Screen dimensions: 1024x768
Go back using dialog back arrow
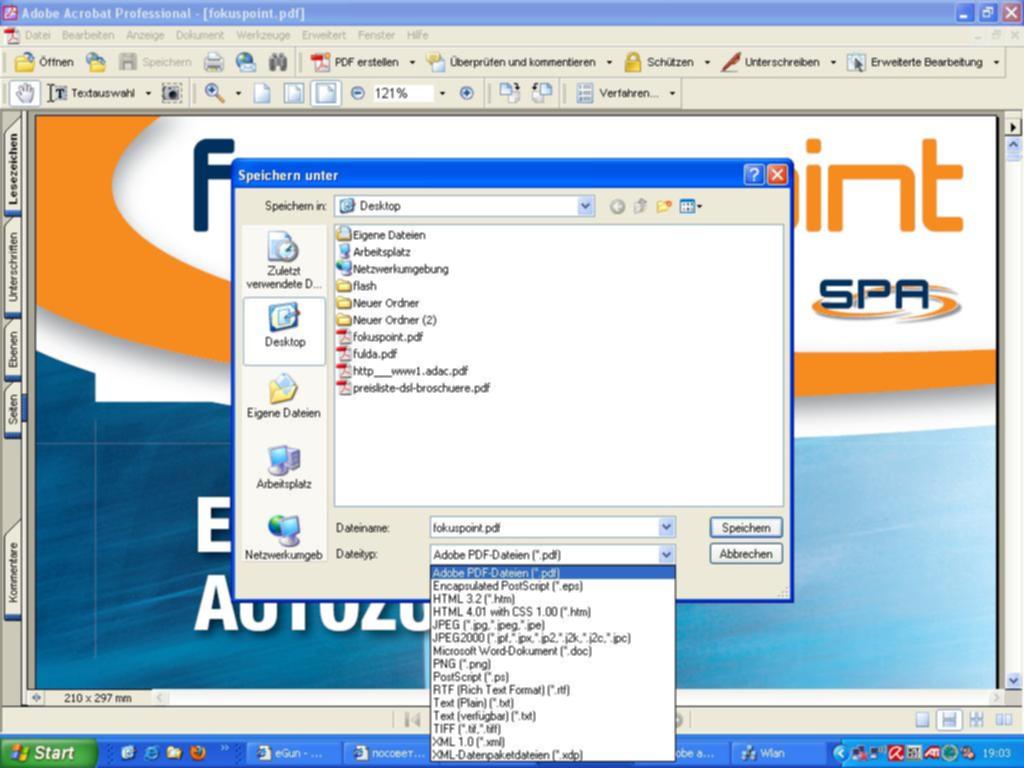617,206
